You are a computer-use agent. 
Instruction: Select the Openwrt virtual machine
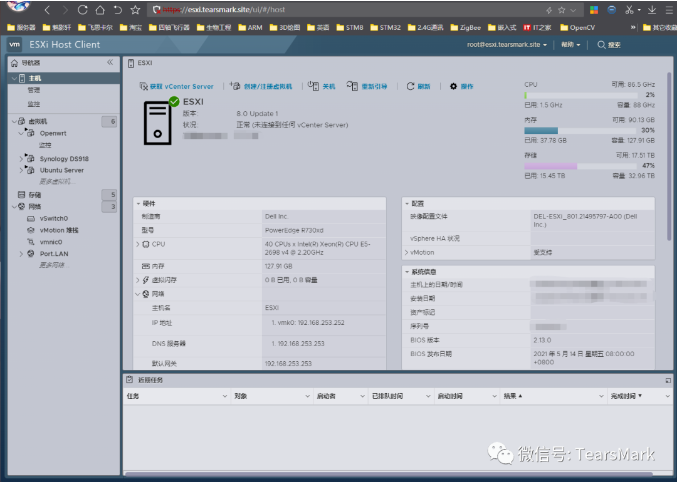click(53, 133)
